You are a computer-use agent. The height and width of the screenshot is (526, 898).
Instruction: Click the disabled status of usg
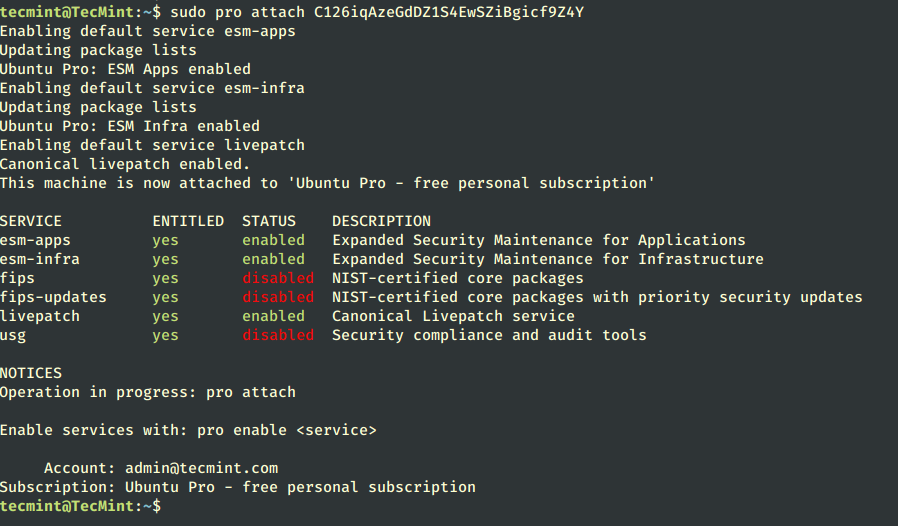pyautogui.click(x=278, y=335)
